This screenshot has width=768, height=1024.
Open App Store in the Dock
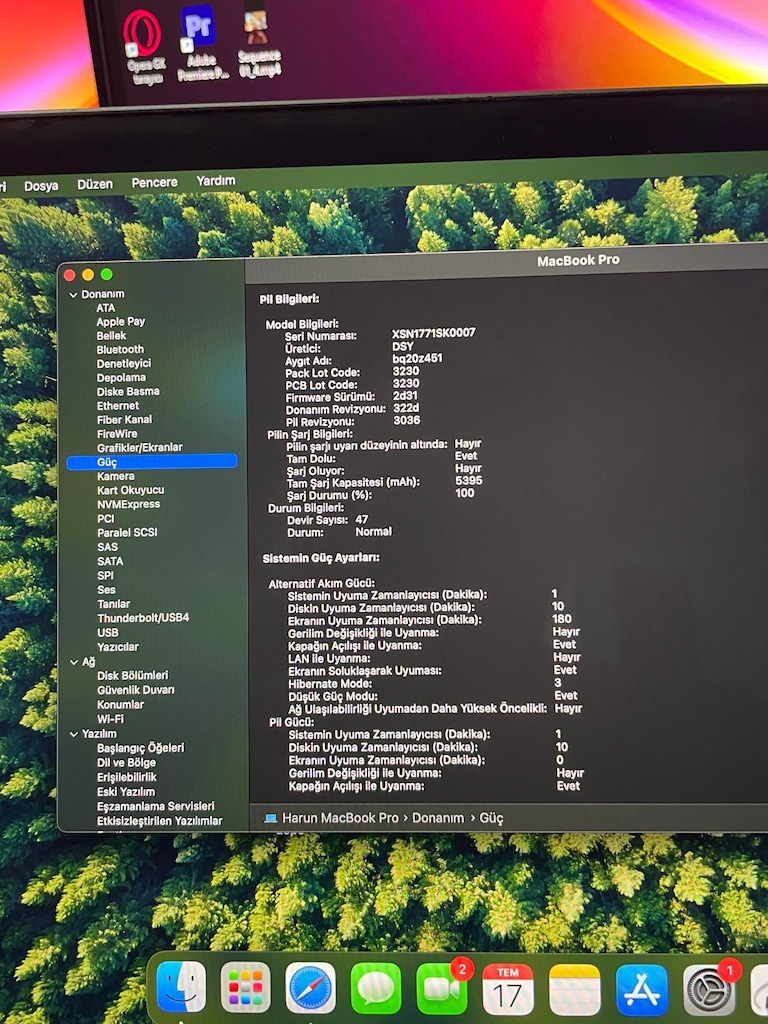(642, 991)
